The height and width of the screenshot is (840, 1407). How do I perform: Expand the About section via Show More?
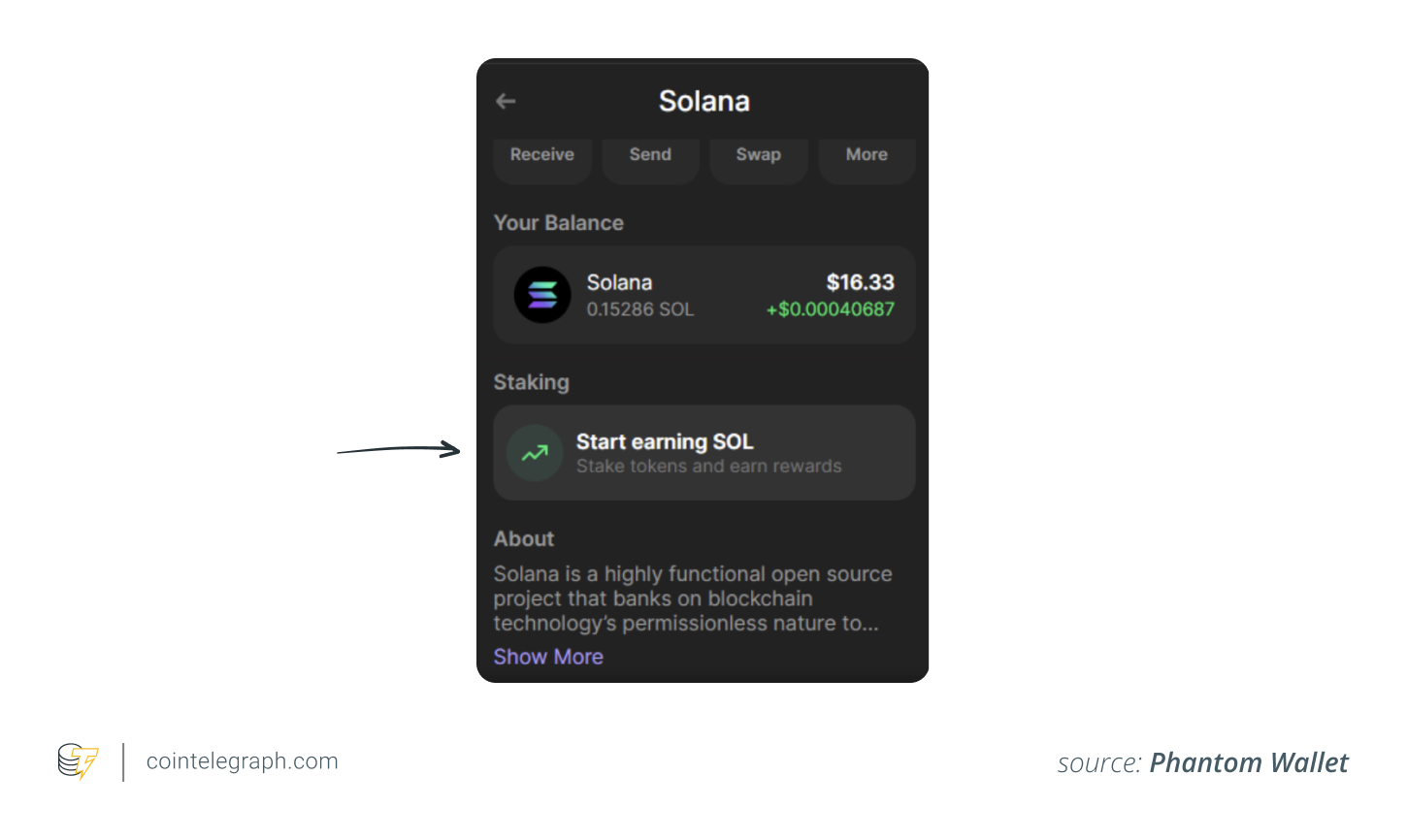[x=548, y=657]
